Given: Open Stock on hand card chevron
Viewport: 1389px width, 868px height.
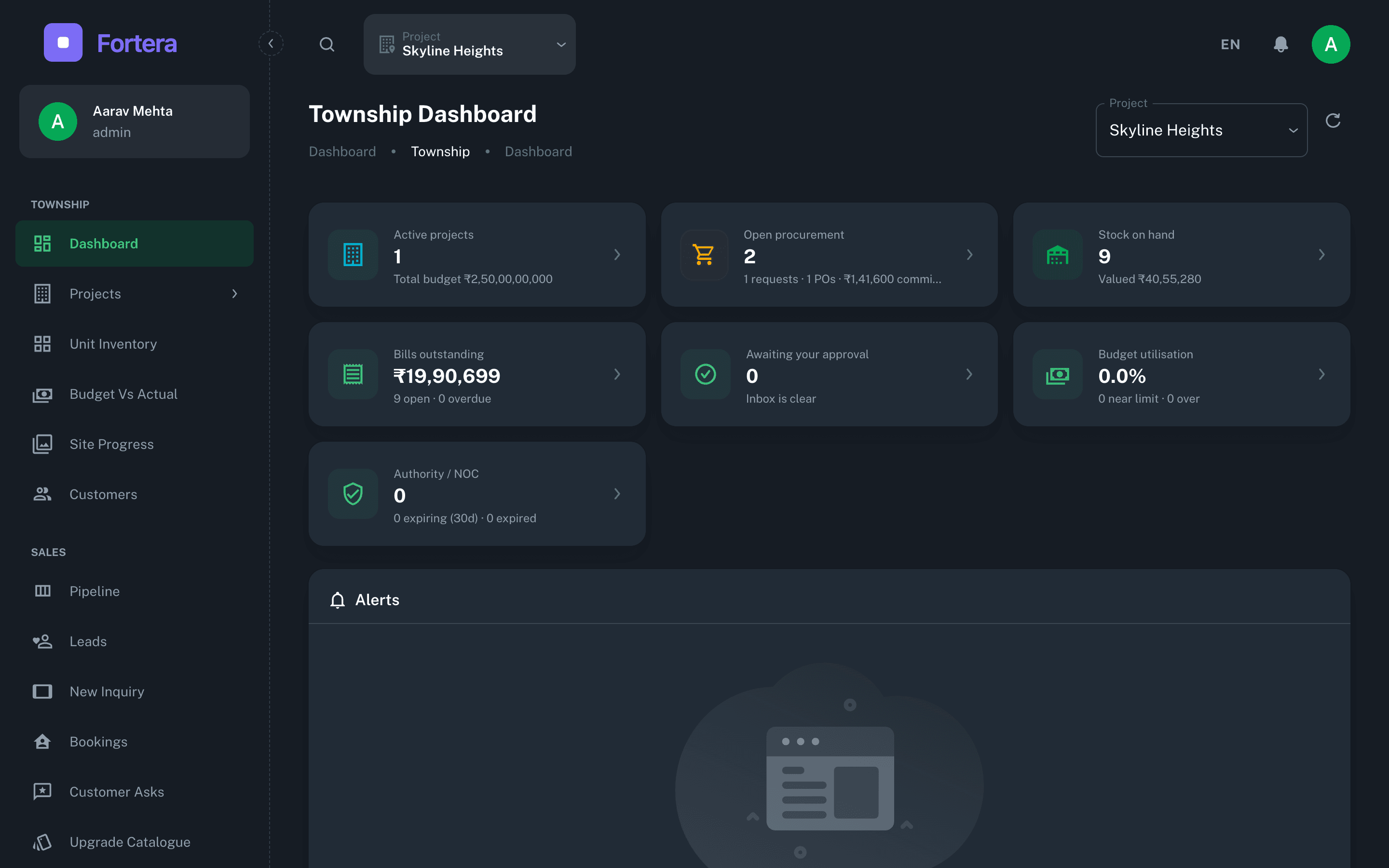Looking at the screenshot, I should pos(1321,255).
